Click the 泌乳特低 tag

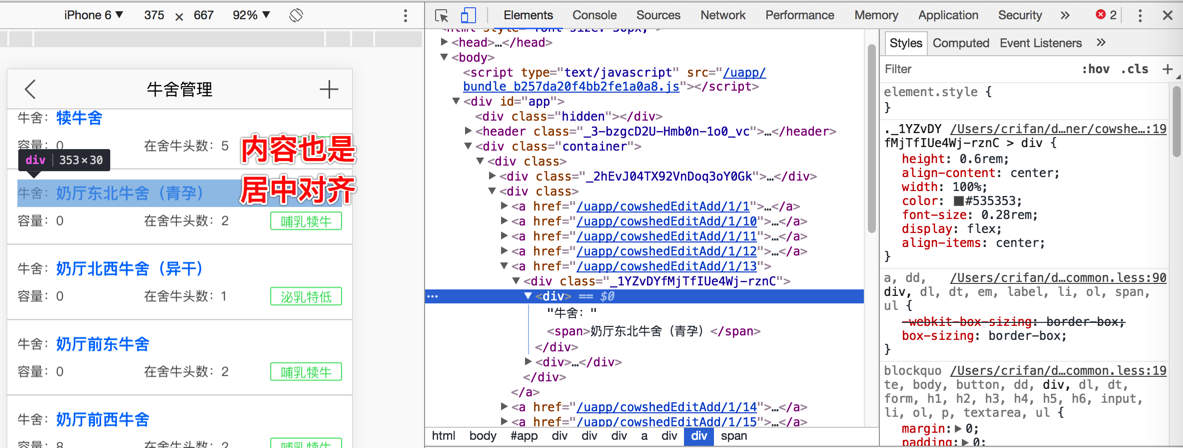[306, 296]
